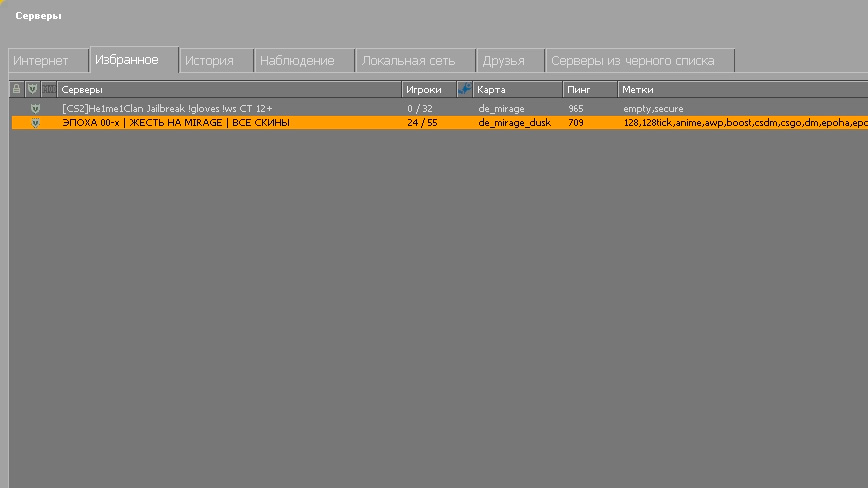Viewport: 868px width, 488px height.
Task: Sort servers by Карта column
Action: (x=518, y=89)
